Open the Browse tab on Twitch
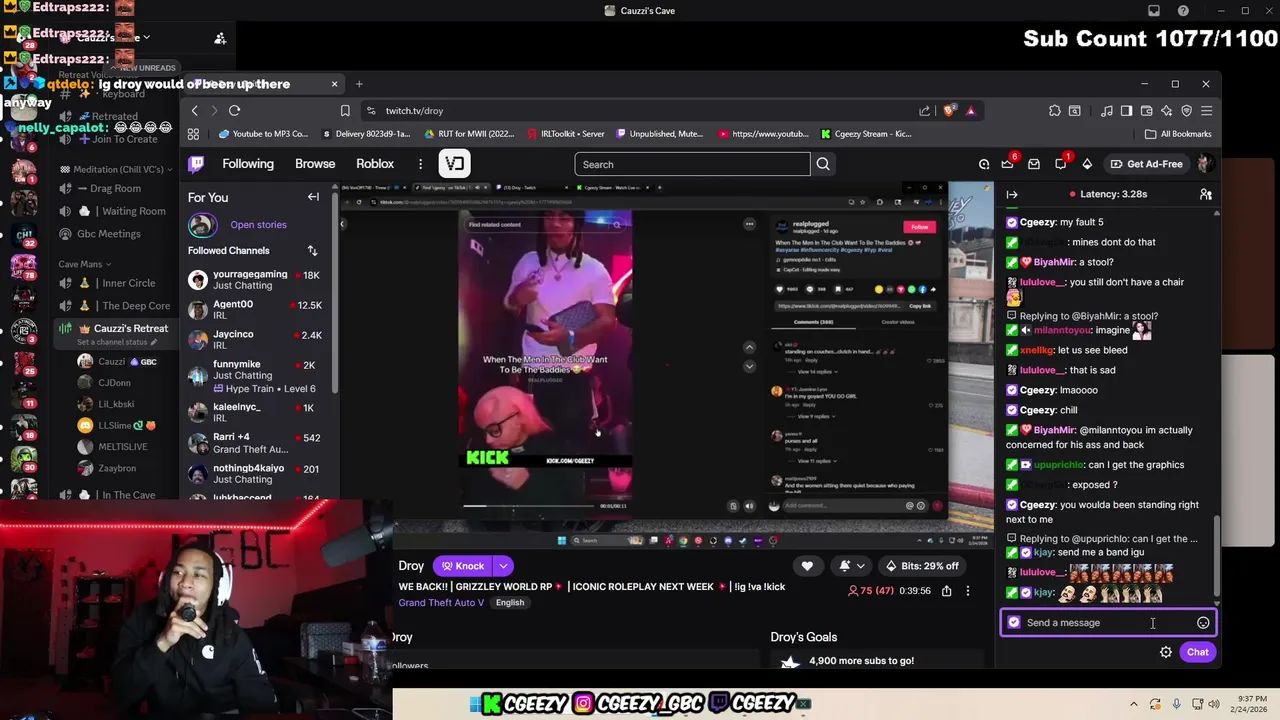The image size is (1280, 720). (315, 164)
